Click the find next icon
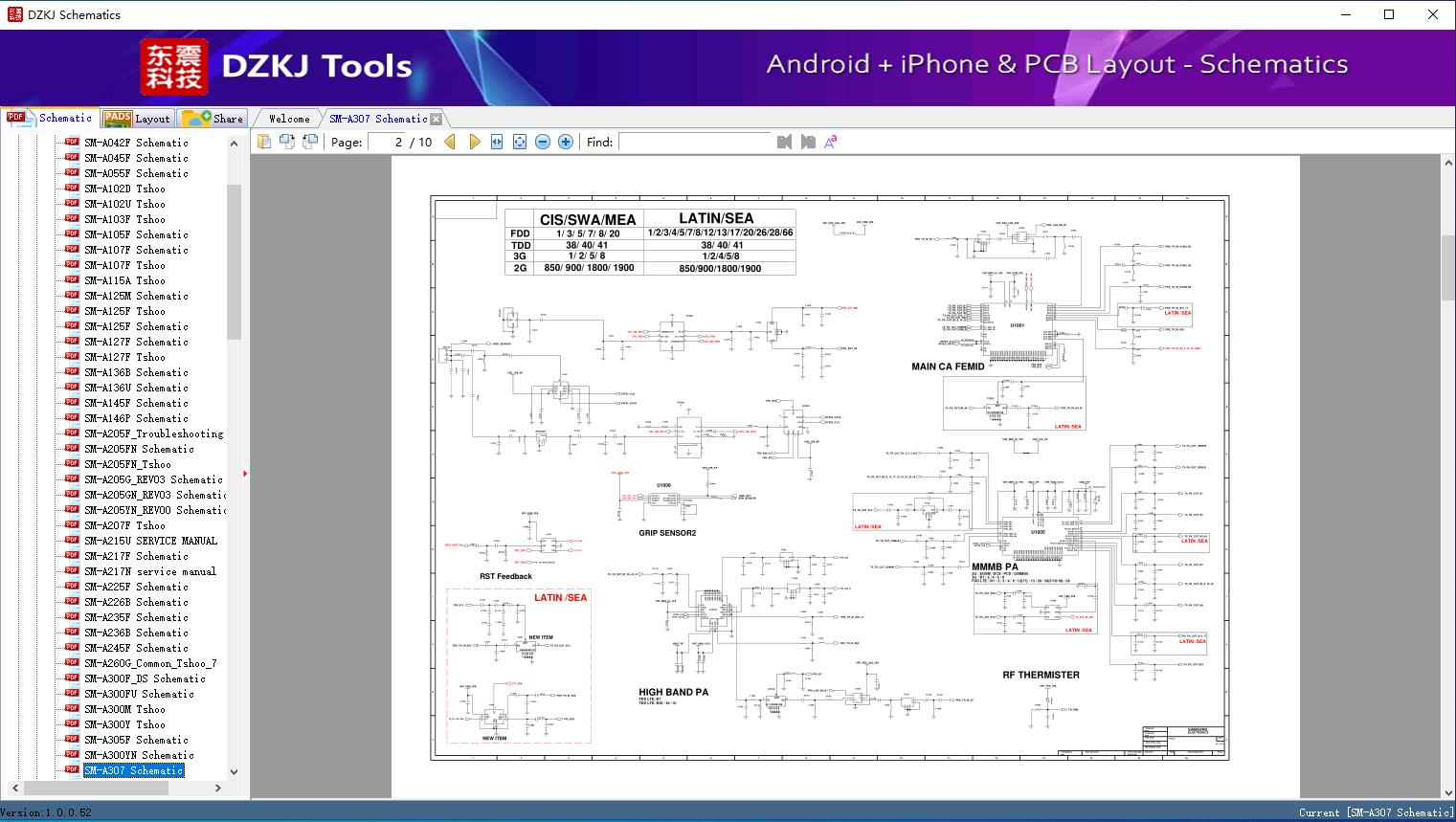The width and height of the screenshot is (1456, 822). [x=808, y=142]
